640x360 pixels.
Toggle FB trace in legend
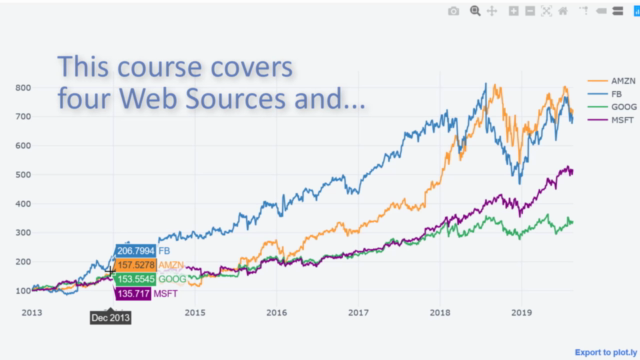click(604, 94)
